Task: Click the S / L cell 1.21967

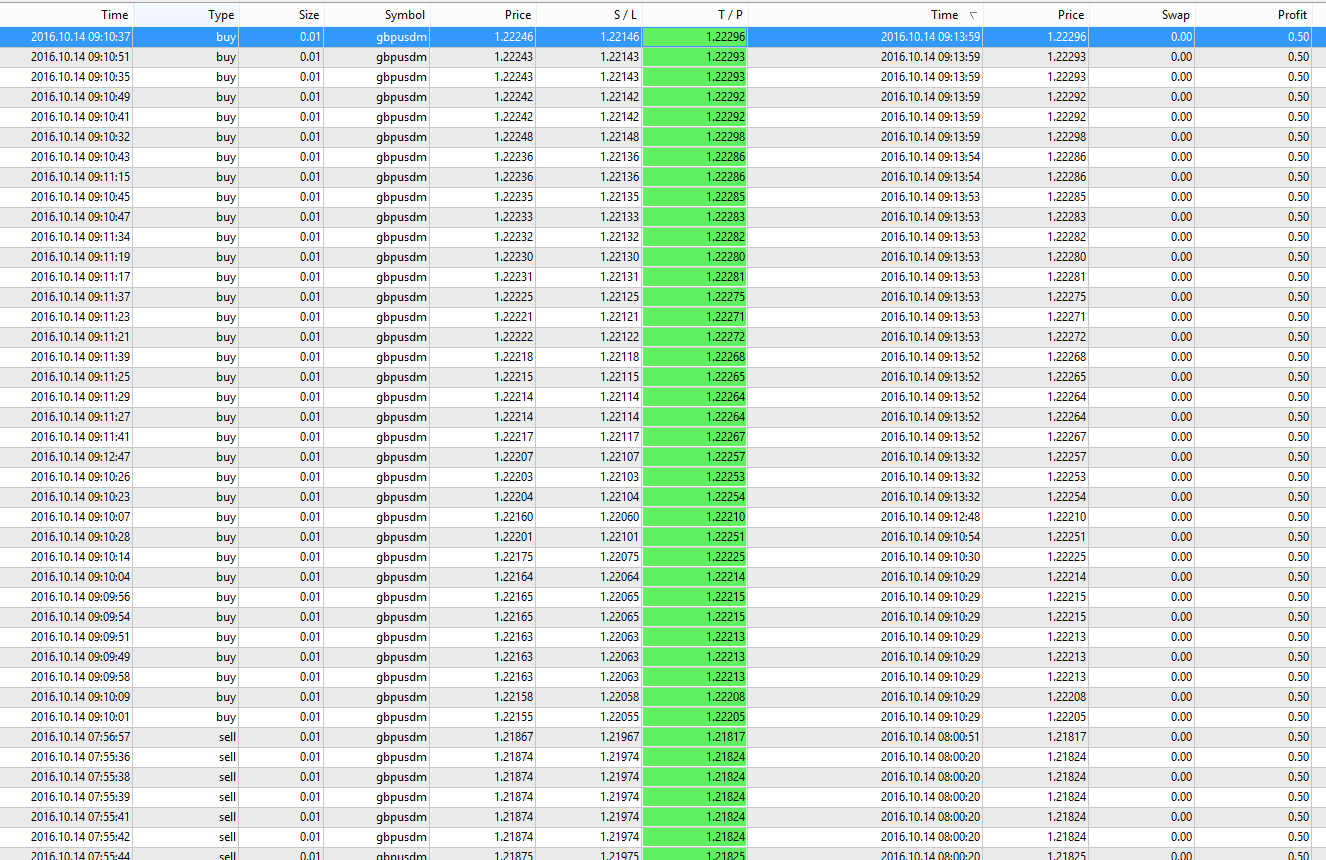Action: [x=619, y=737]
